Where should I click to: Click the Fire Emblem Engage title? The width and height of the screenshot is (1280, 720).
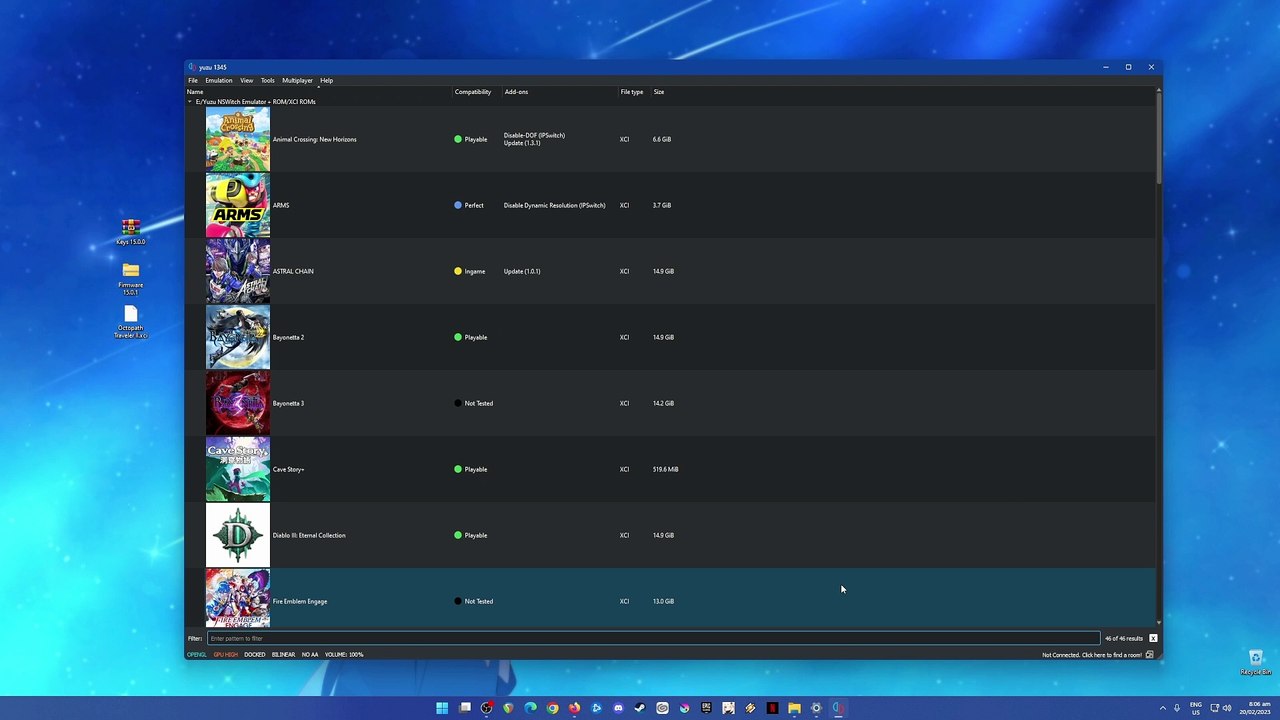click(300, 601)
